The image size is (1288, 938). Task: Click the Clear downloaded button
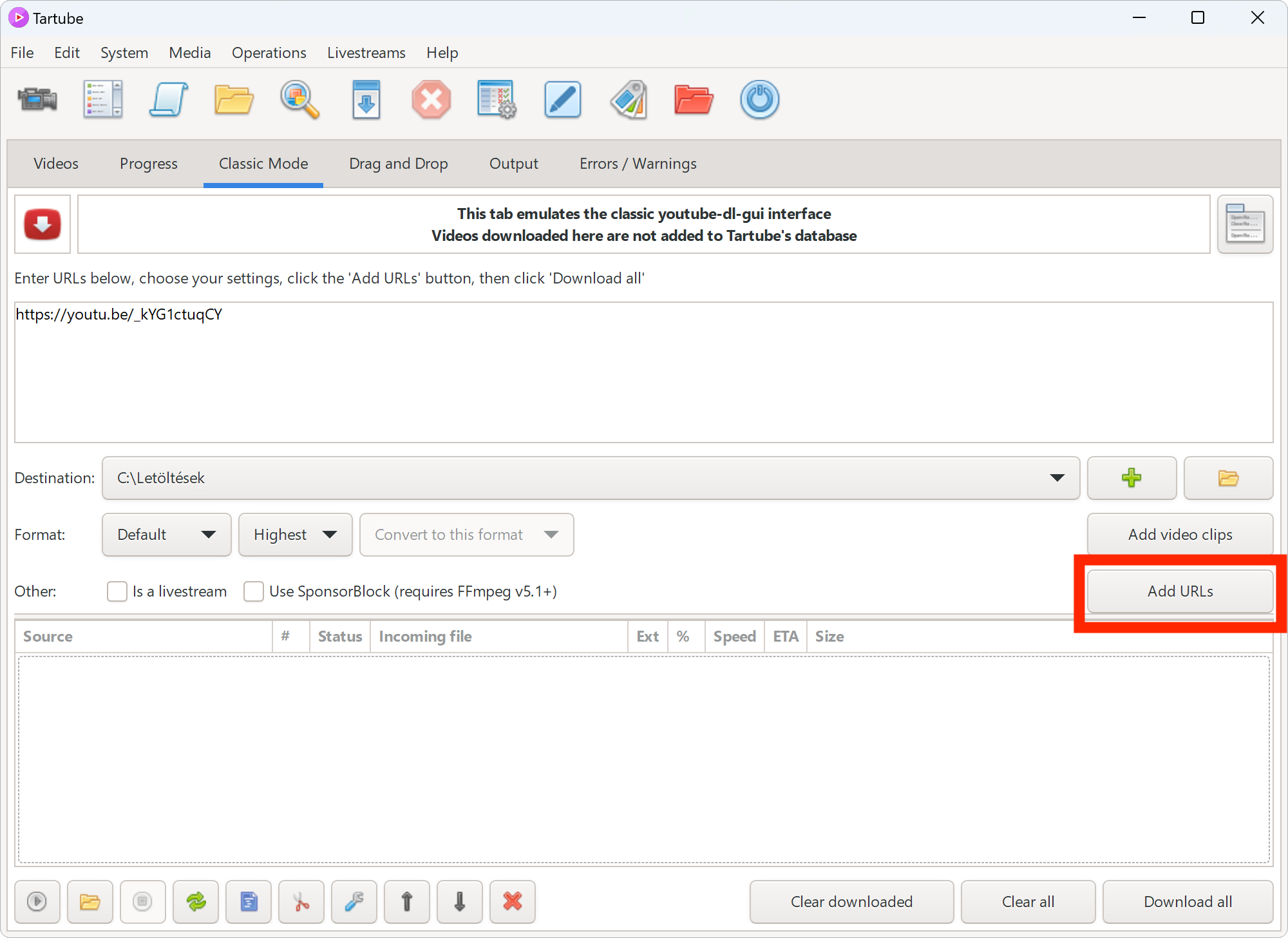851,902
